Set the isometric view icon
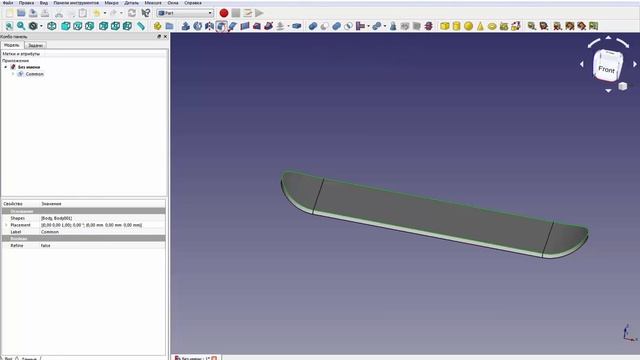Screen dimensions: 640x360 pos(52,26)
